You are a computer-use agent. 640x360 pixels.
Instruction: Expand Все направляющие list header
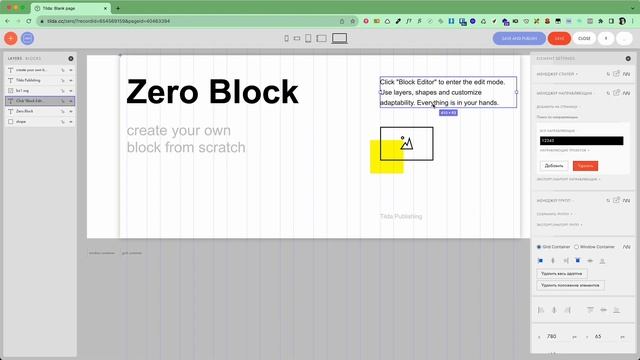pyautogui.click(x=557, y=131)
